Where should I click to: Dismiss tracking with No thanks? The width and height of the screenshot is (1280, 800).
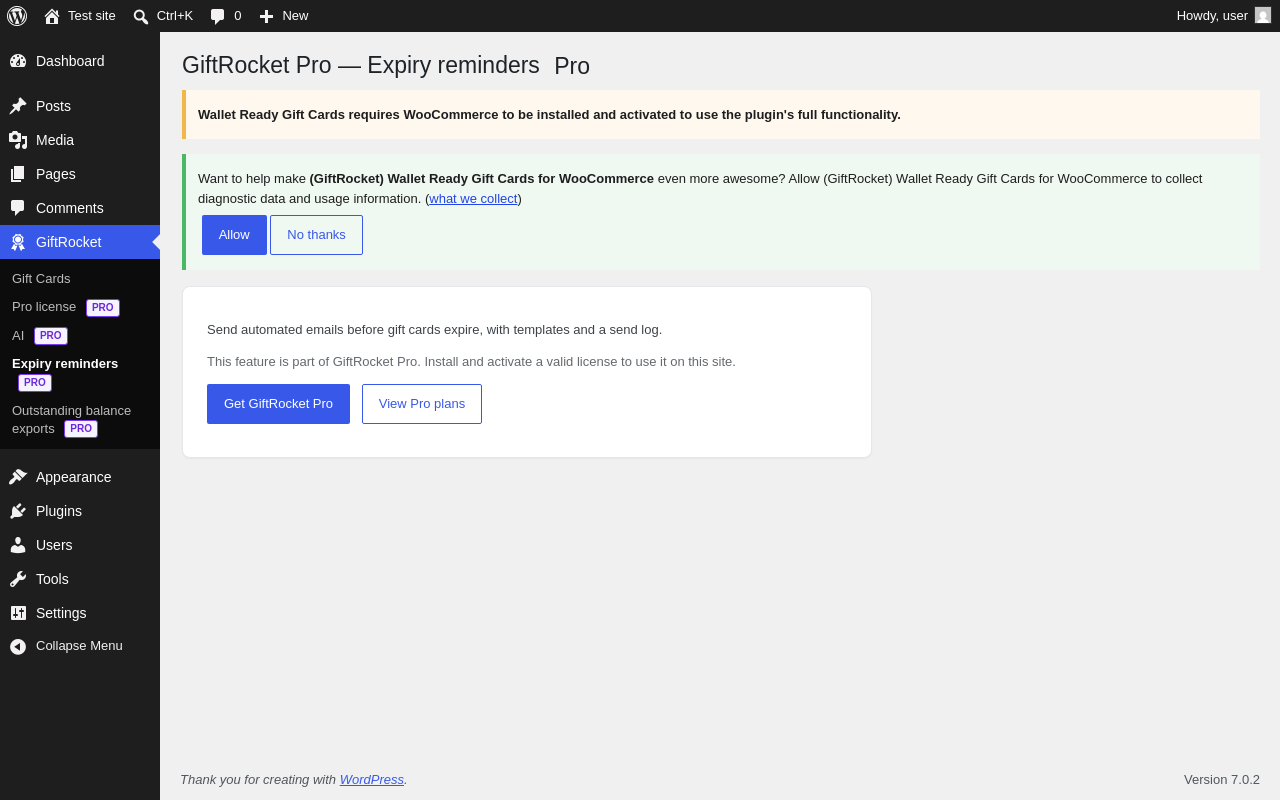[316, 235]
